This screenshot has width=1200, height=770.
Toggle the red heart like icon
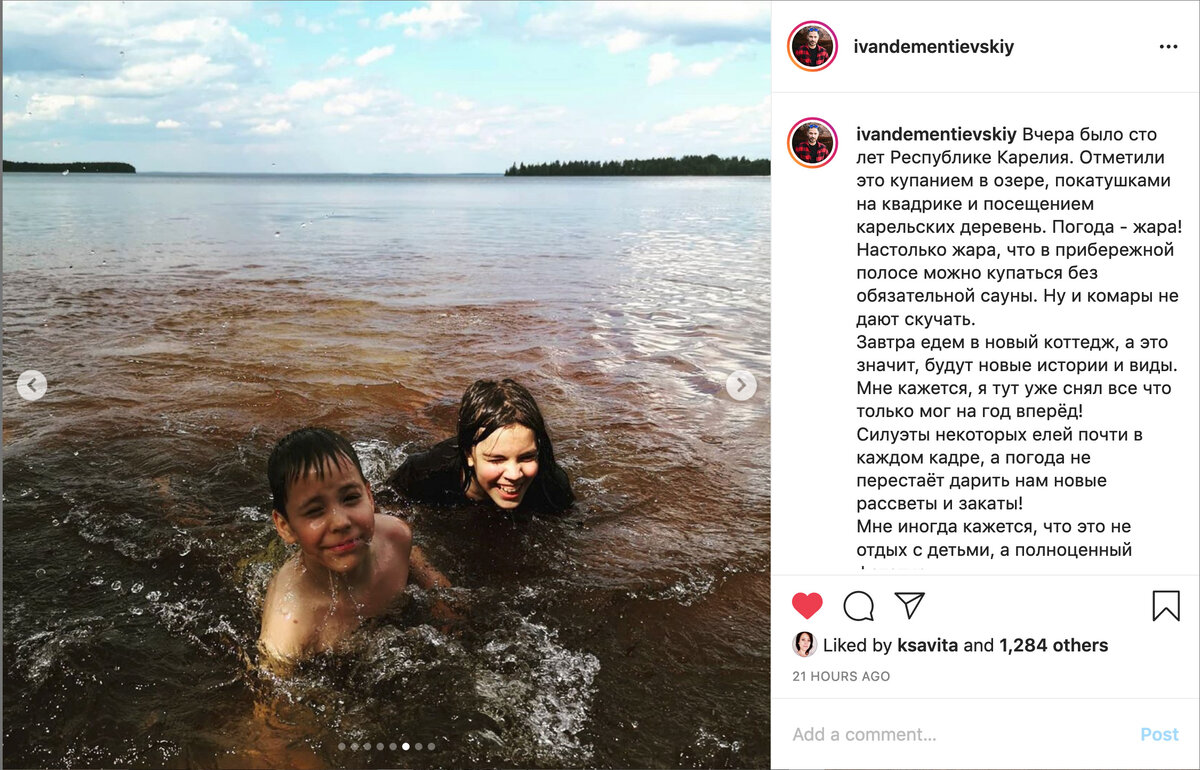coord(807,605)
